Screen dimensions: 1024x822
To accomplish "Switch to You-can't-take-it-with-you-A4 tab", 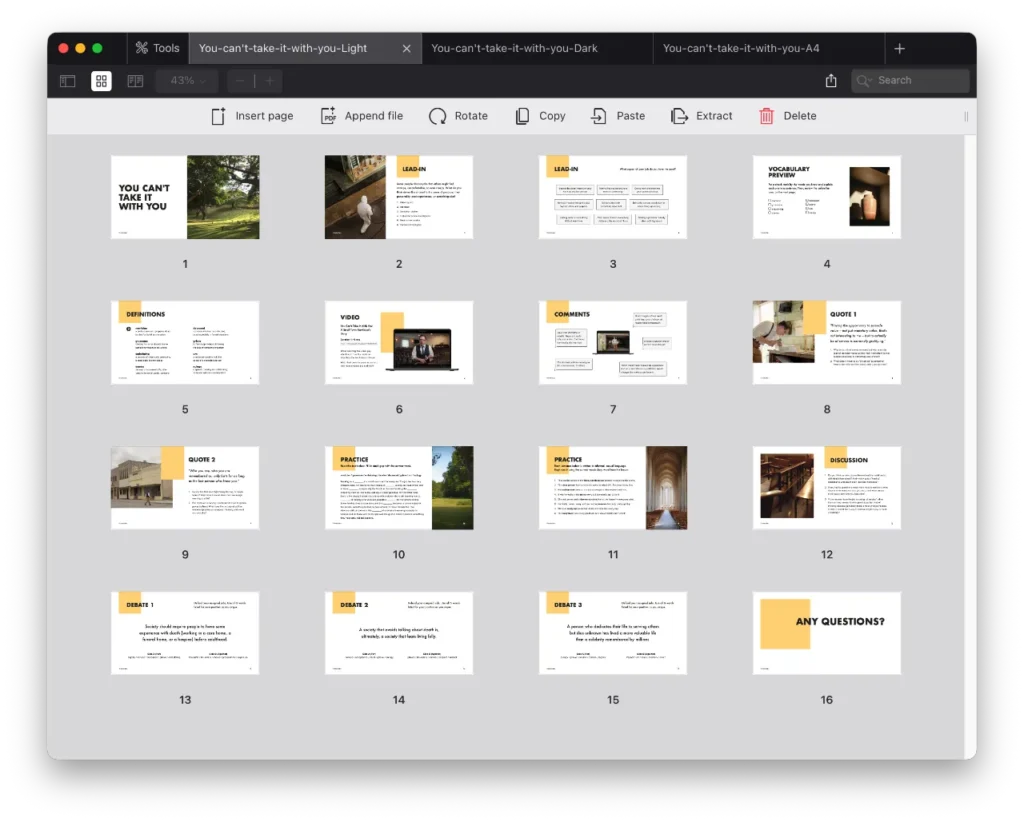I will [741, 48].
